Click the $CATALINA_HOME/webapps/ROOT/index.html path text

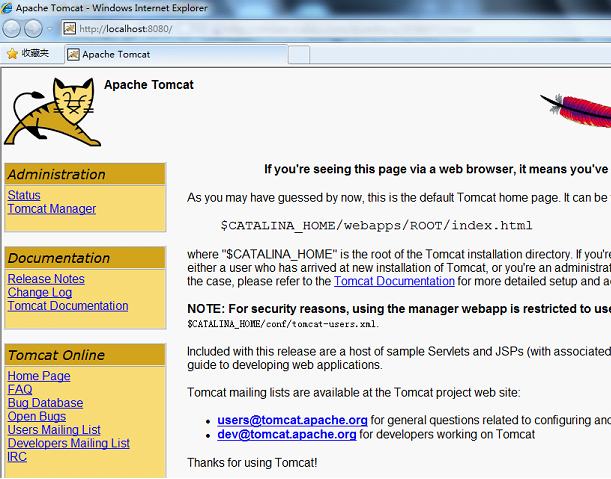pos(376,226)
